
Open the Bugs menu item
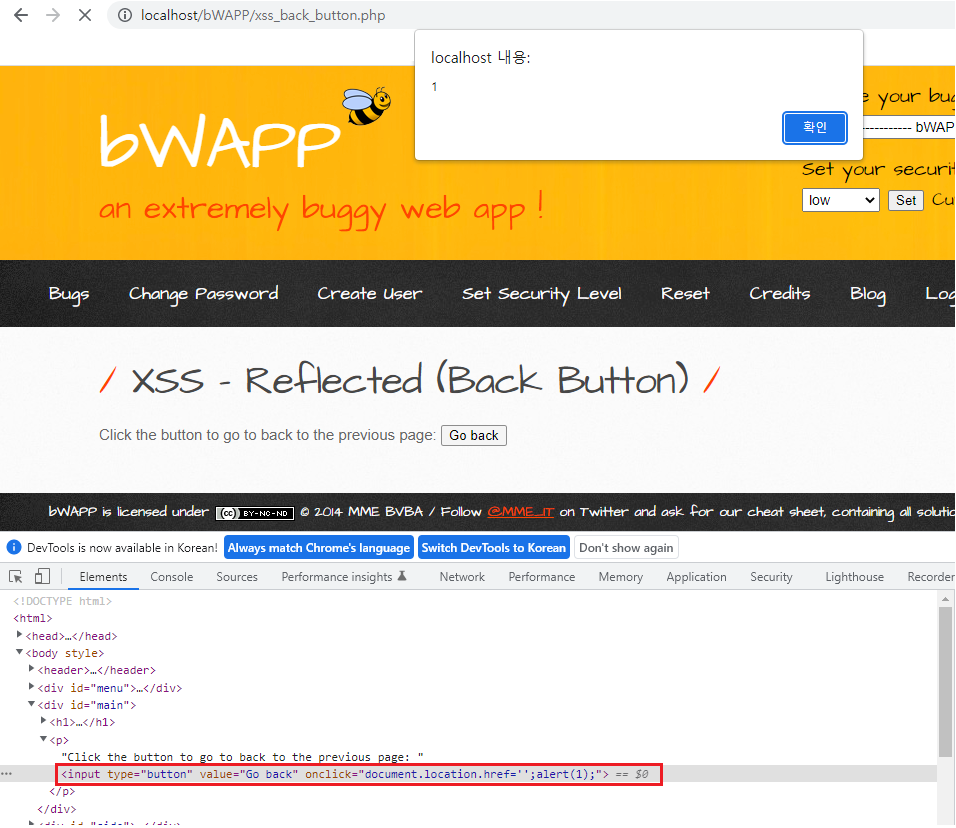tap(69, 294)
